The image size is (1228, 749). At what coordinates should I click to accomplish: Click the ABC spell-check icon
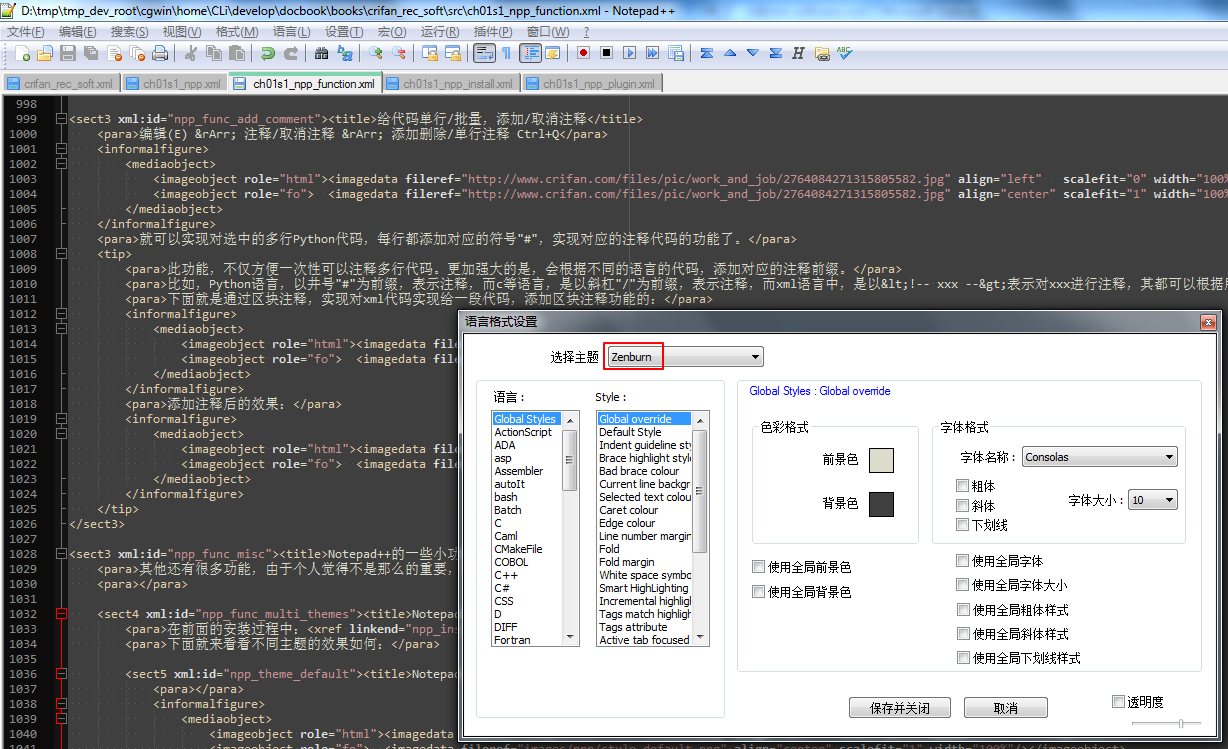[845, 53]
